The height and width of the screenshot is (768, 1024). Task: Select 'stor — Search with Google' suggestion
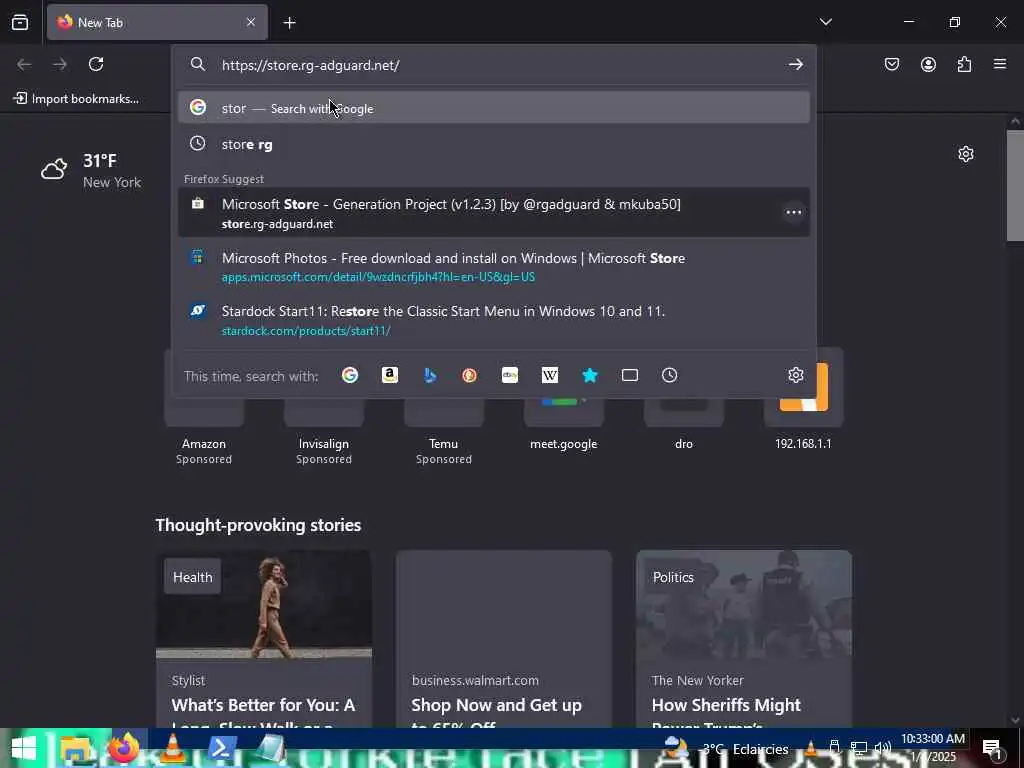494,108
